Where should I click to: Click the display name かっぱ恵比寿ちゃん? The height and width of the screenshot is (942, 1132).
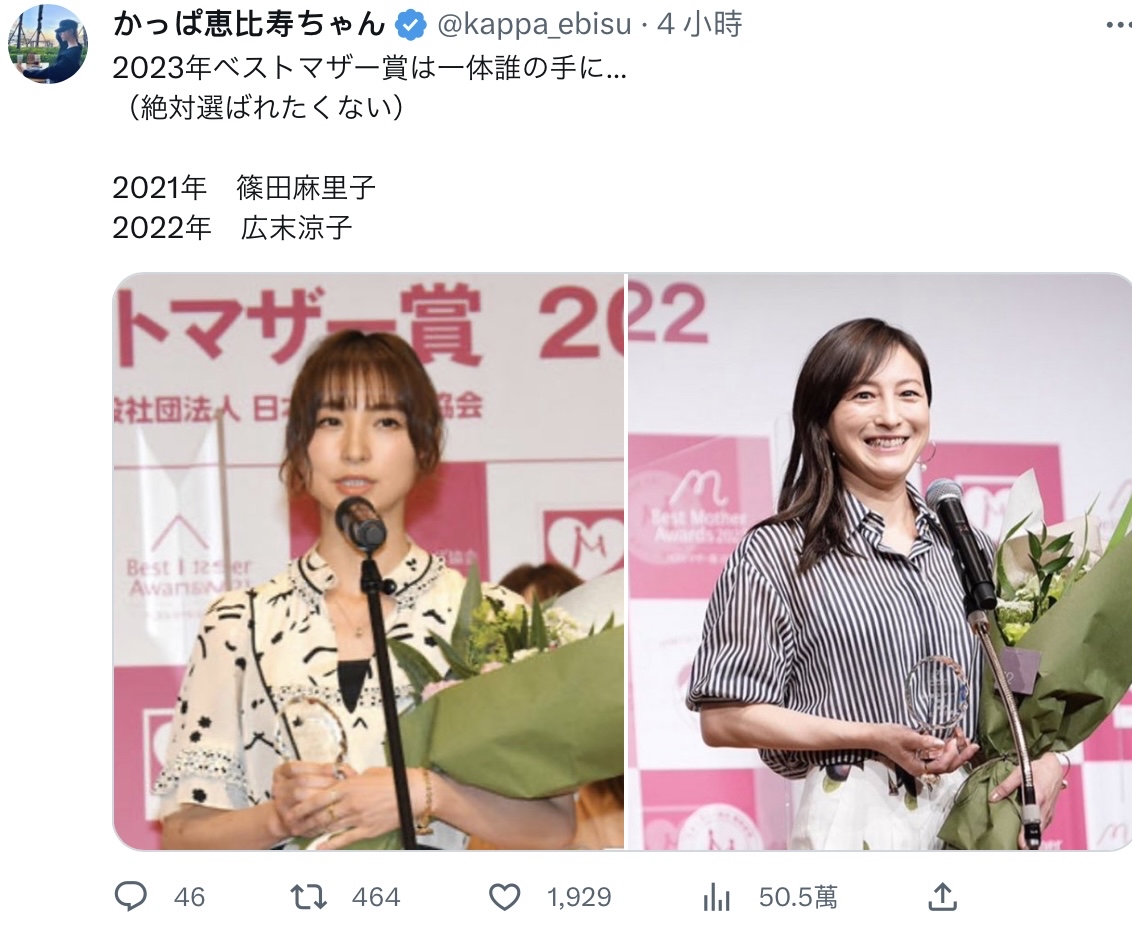tap(250, 25)
